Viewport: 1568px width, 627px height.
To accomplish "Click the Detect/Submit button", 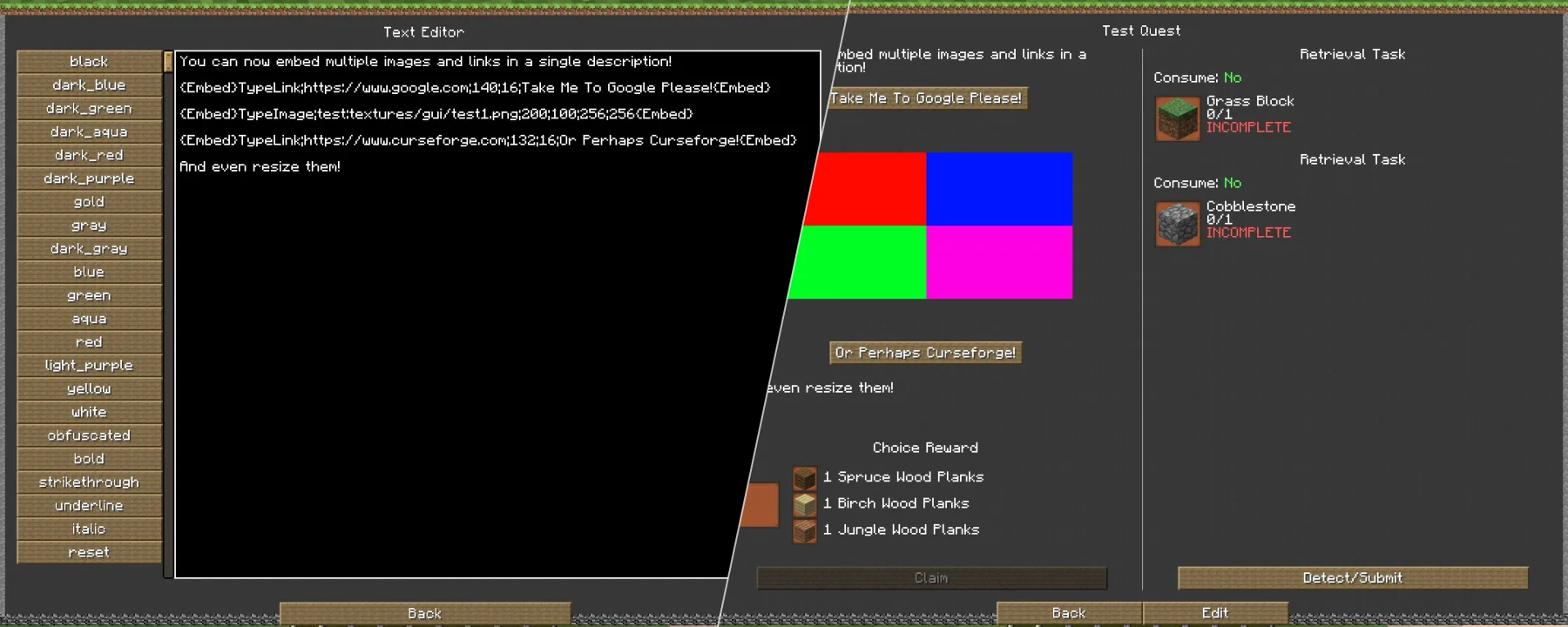I will click(1353, 578).
